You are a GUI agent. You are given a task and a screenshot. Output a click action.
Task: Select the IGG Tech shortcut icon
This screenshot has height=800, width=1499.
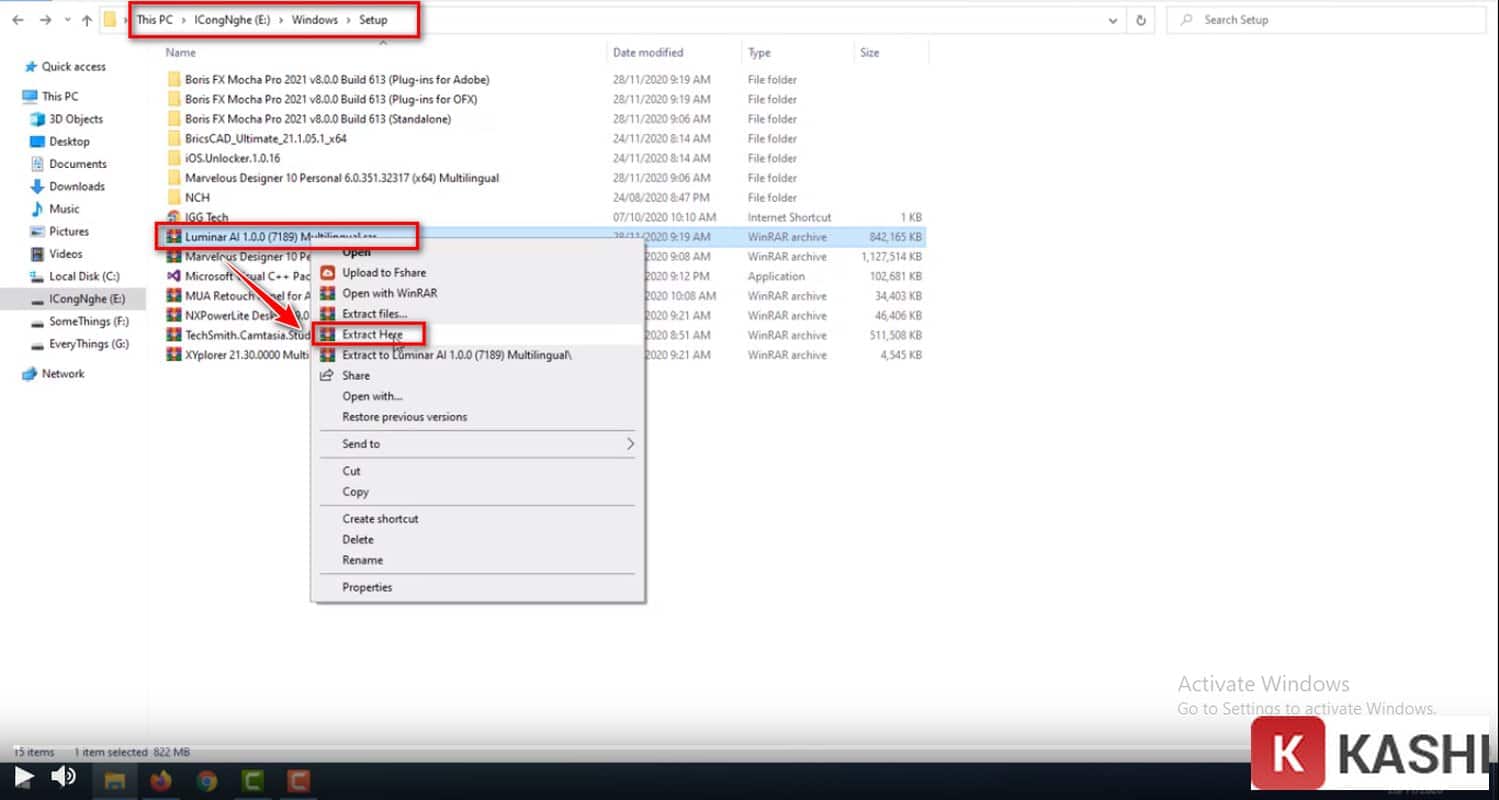coord(174,217)
